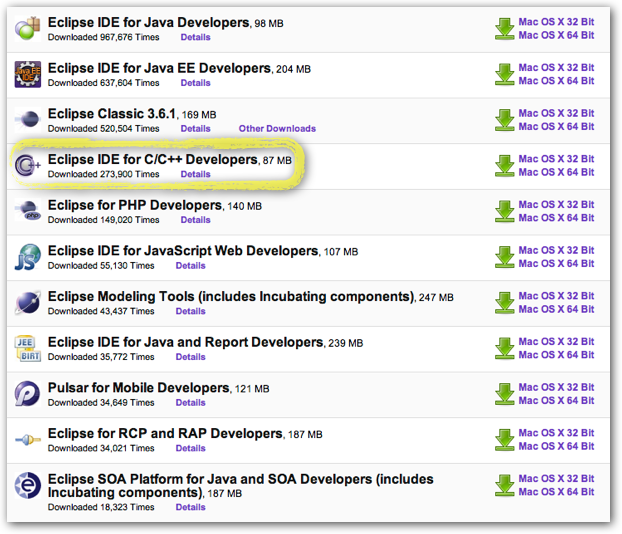This screenshot has width=622, height=534.
Task: Click the Eclipse Classic 3.6.1 sphere icon
Action: coord(28,119)
